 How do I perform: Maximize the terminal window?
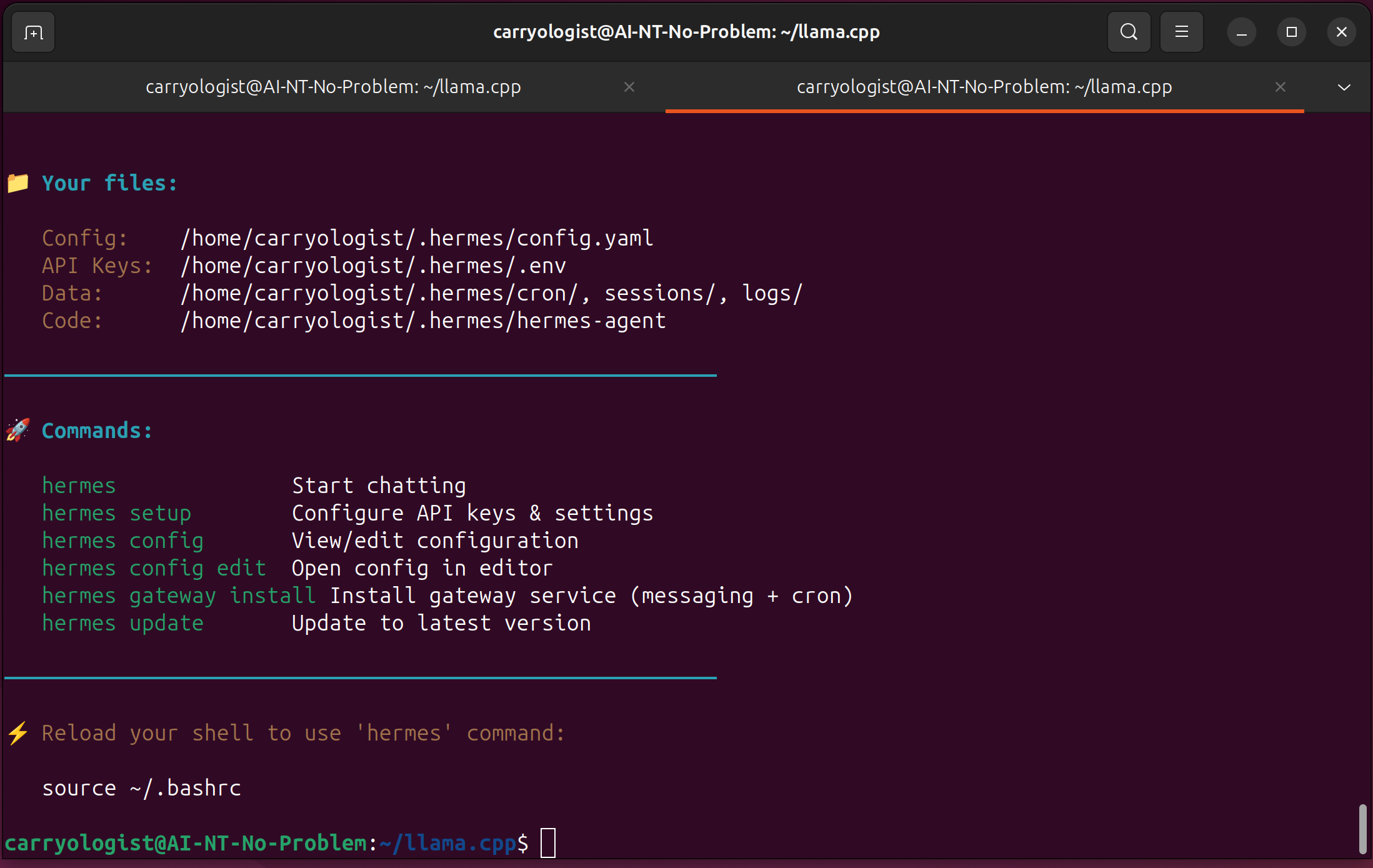click(1291, 32)
